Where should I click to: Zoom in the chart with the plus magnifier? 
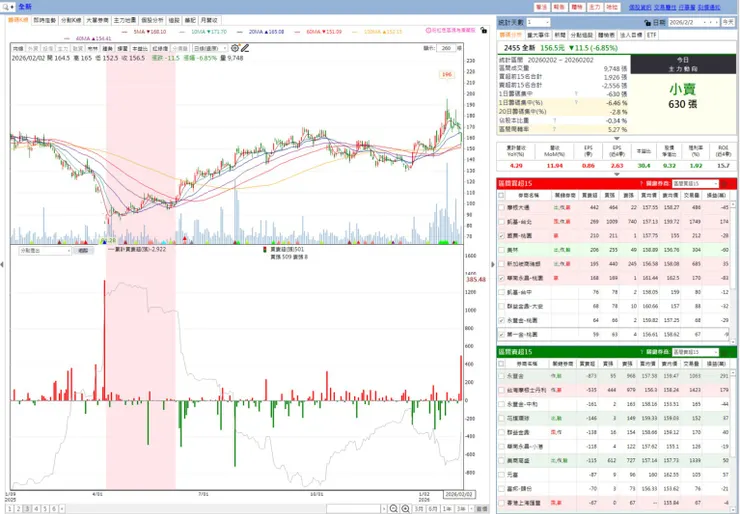pyautogui.click(x=405, y=508)
